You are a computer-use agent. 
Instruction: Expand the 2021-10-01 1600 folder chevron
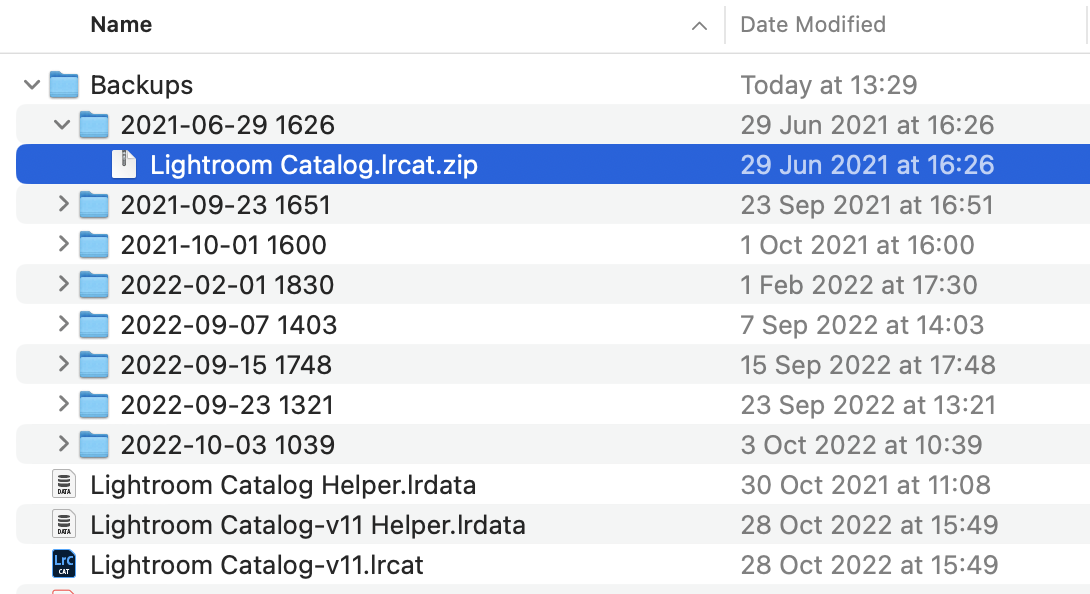tap(63, 244)
